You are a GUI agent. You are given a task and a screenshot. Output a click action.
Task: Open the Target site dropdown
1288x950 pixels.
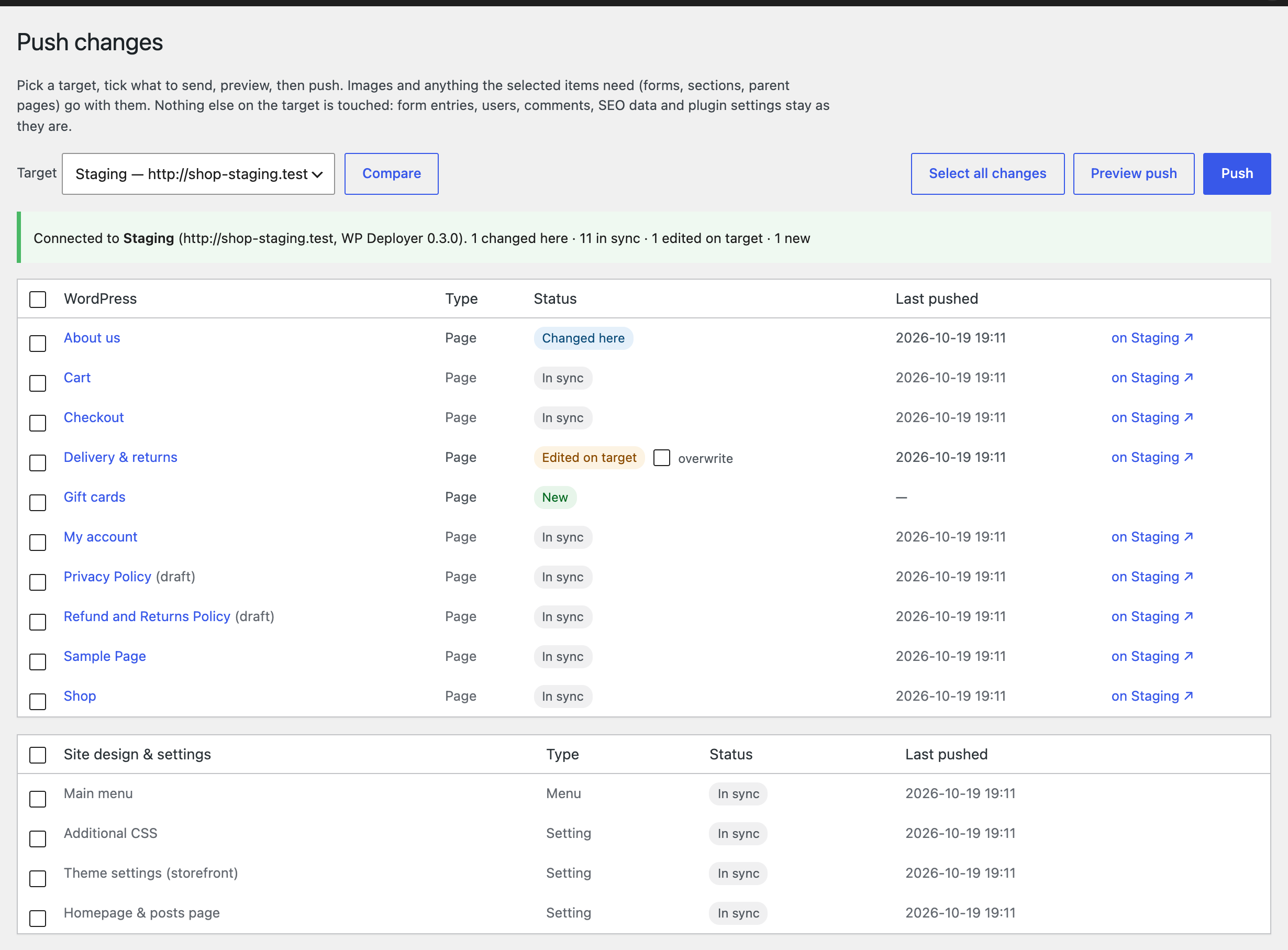click(198, 174)
